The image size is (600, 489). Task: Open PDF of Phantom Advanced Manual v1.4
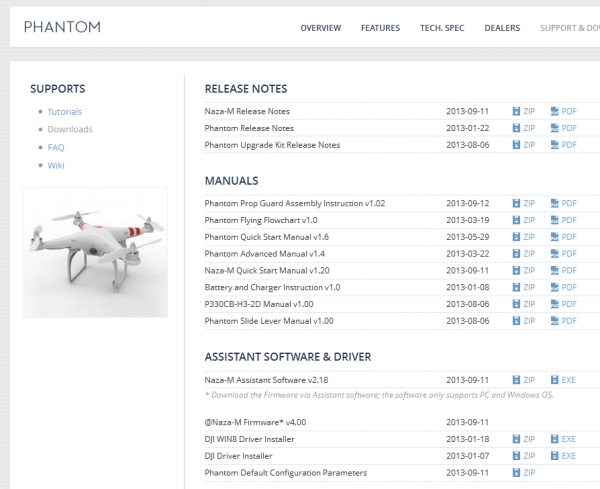(563, 254)
